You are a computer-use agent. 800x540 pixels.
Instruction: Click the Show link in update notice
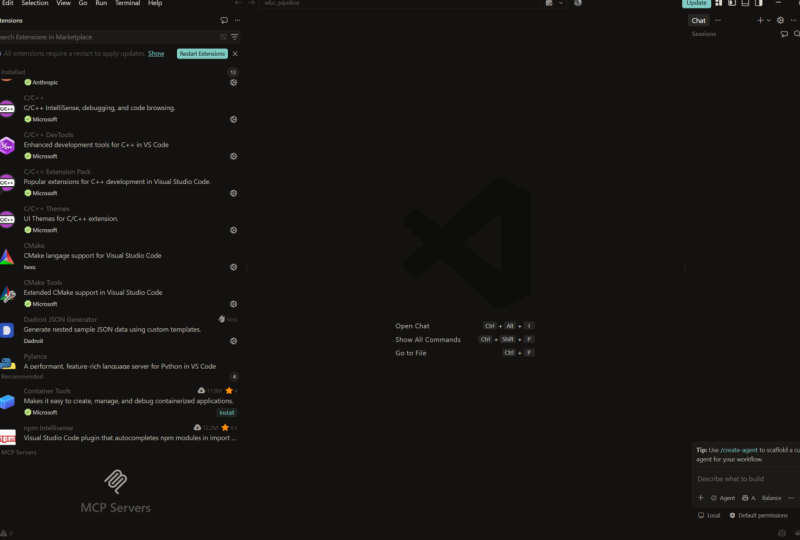tap(156, 54)
